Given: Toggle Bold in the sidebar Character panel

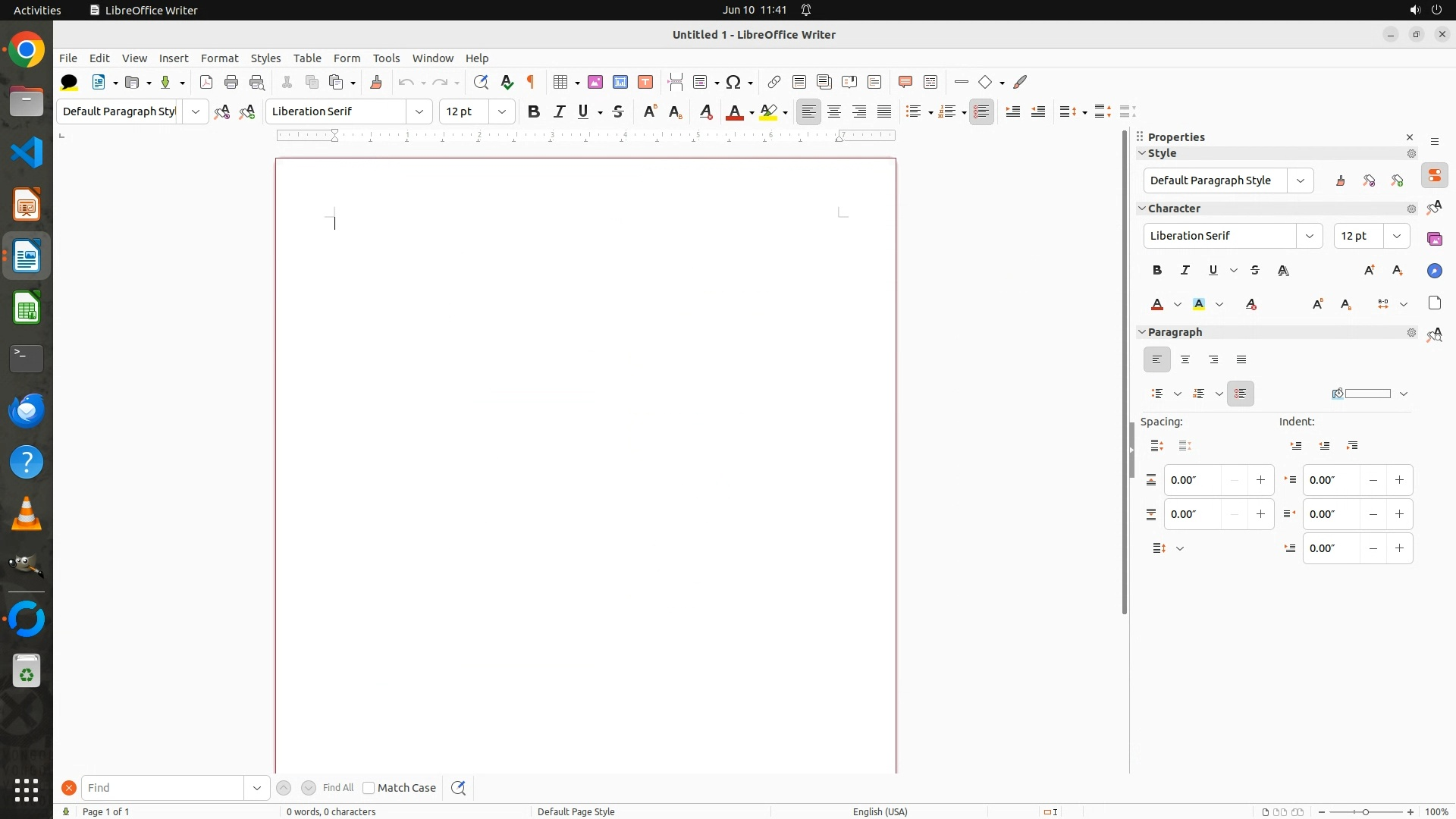Looking at the screenshot, I should pos(1157,270).
